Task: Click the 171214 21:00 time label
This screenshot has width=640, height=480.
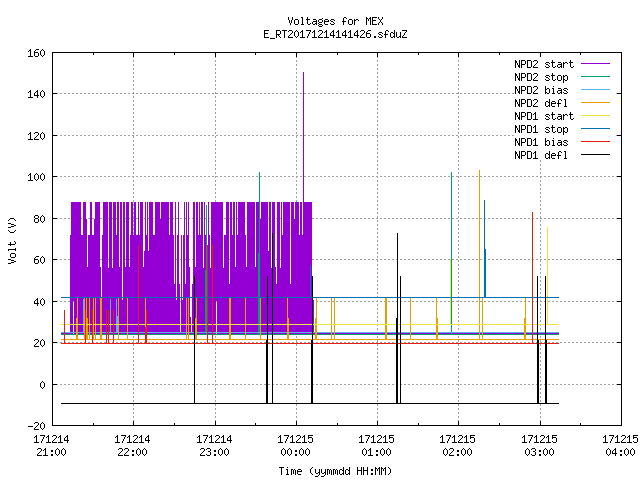Action: (51, 446)
